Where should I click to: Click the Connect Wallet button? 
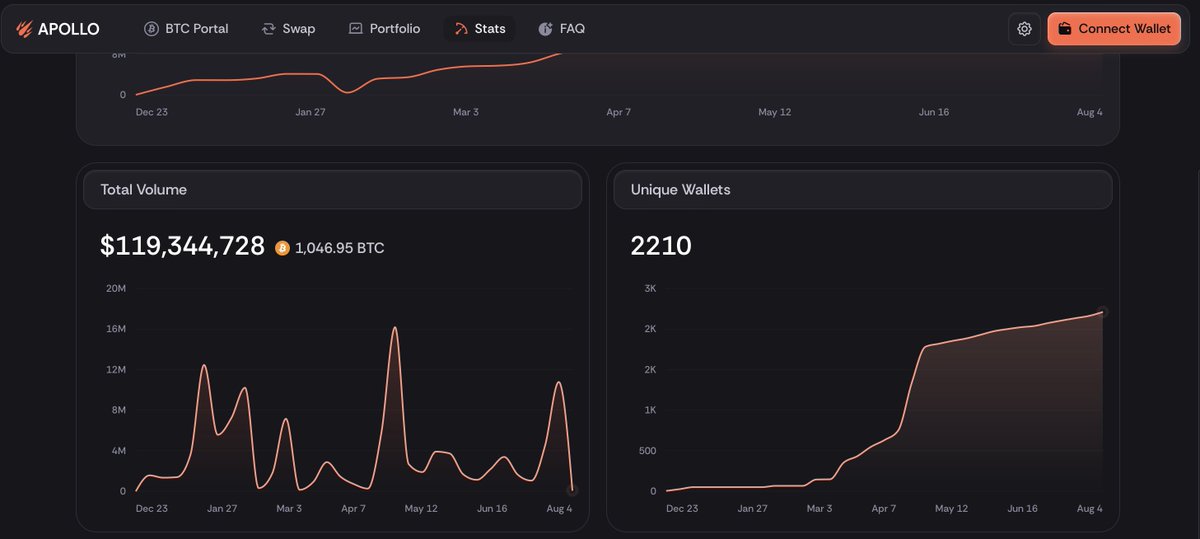[1114, 29]
